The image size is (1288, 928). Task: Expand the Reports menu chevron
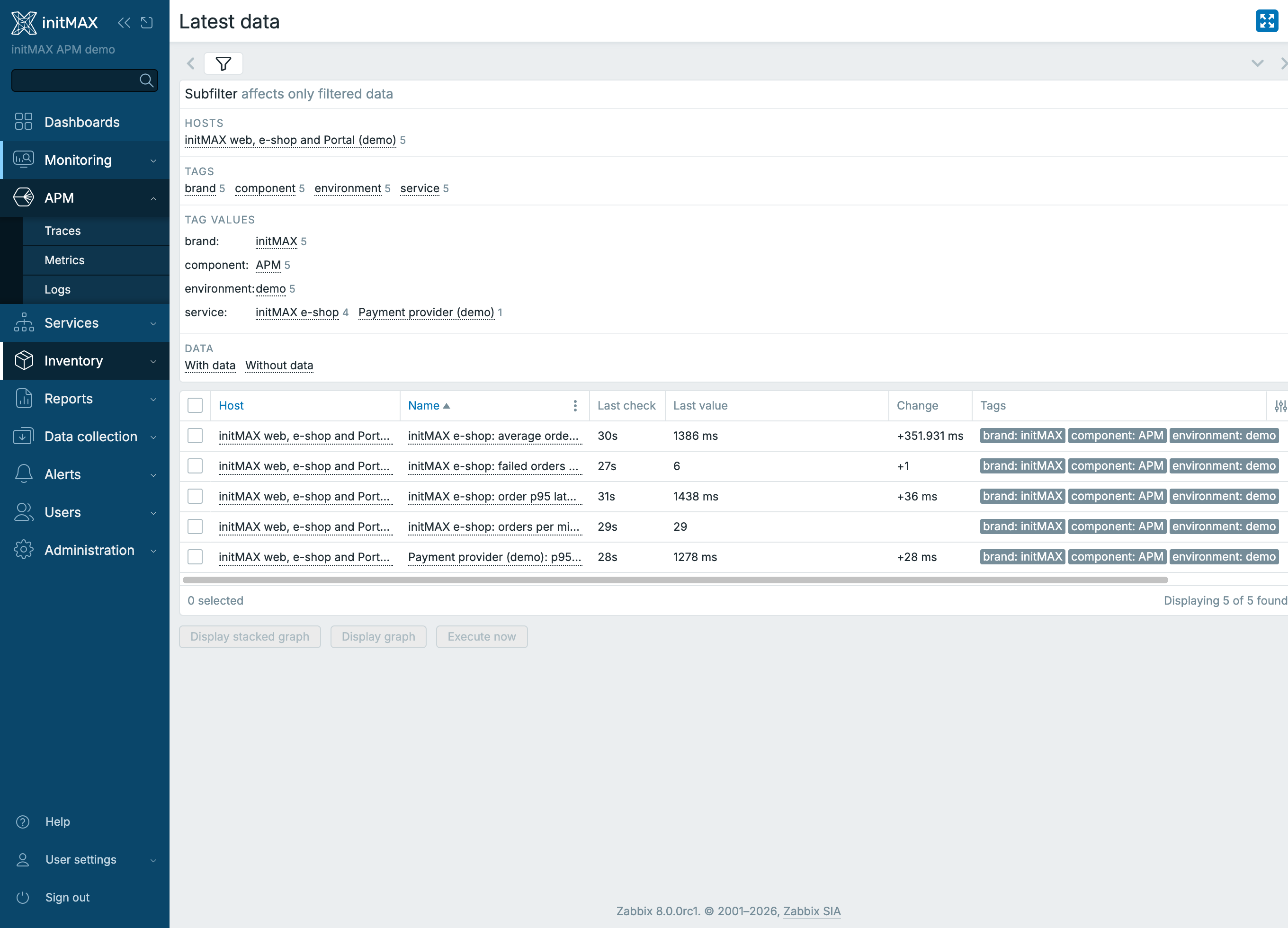(x=153, y=400)
